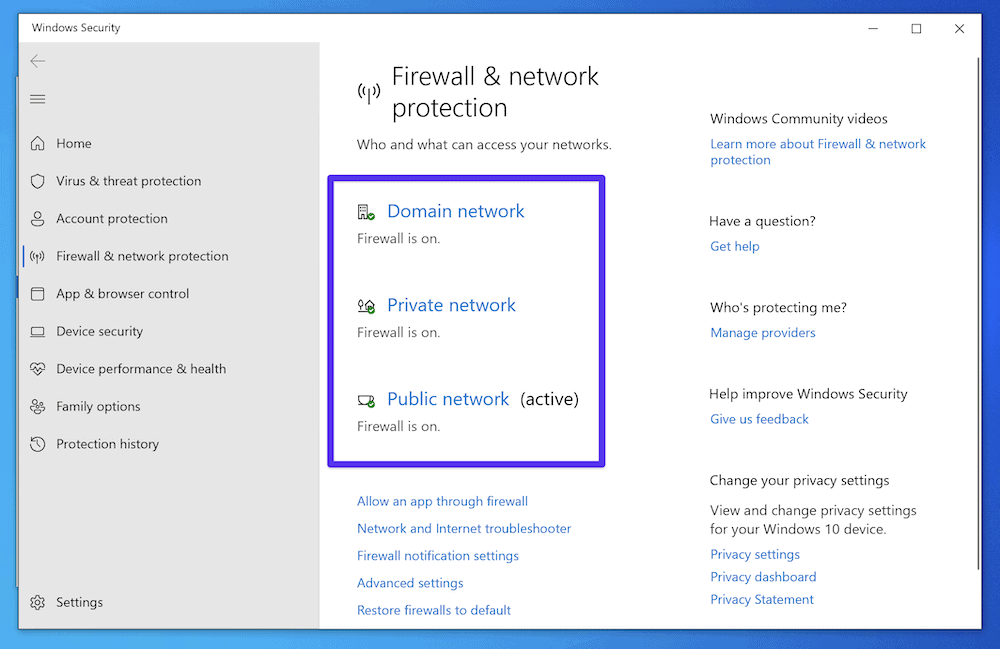The image size is (1000, 649).
Task: Click Allow an app through firewall
Action: click(x=442, y=501)
